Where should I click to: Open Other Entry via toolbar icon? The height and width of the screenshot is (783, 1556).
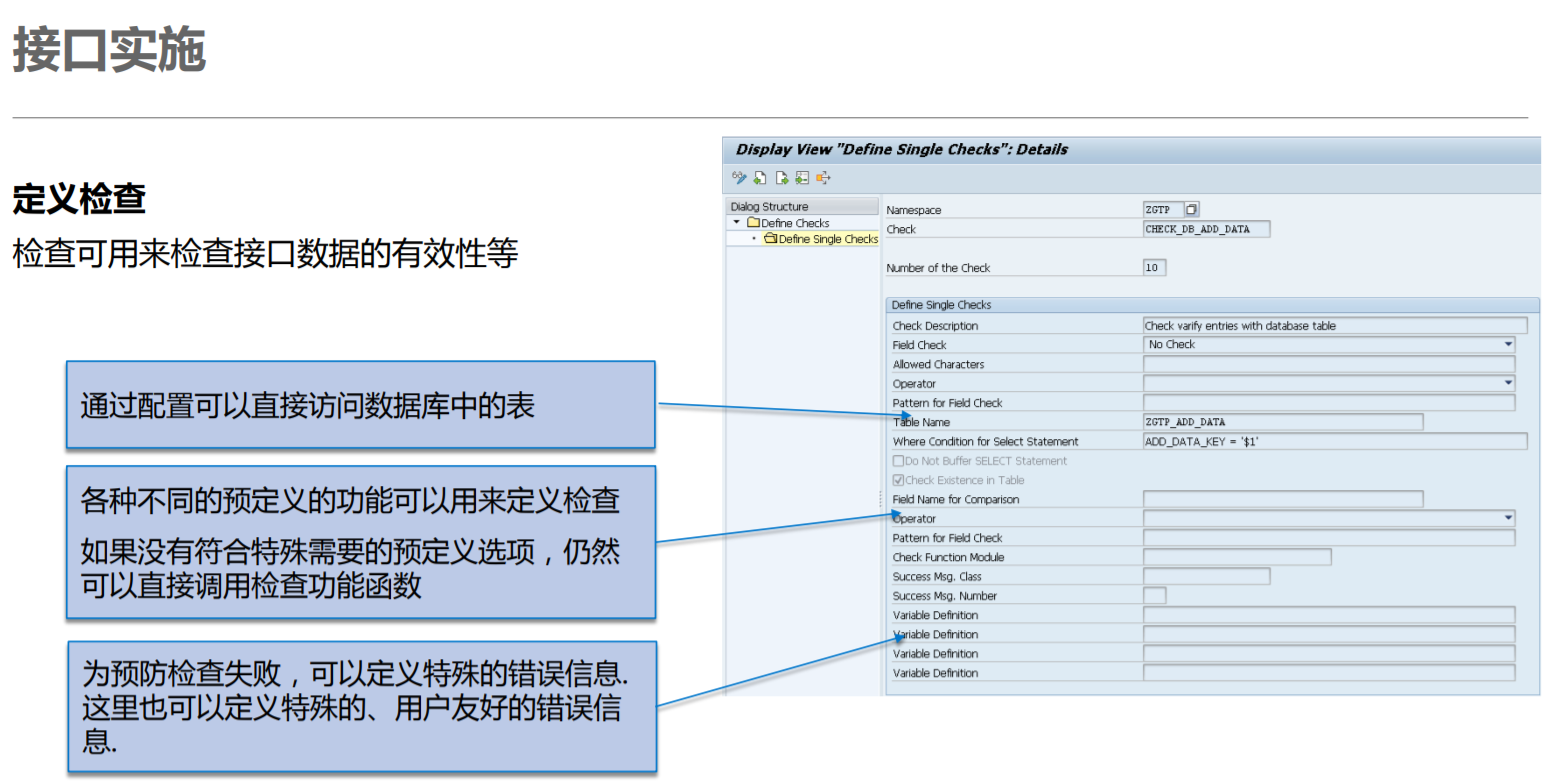803,178
